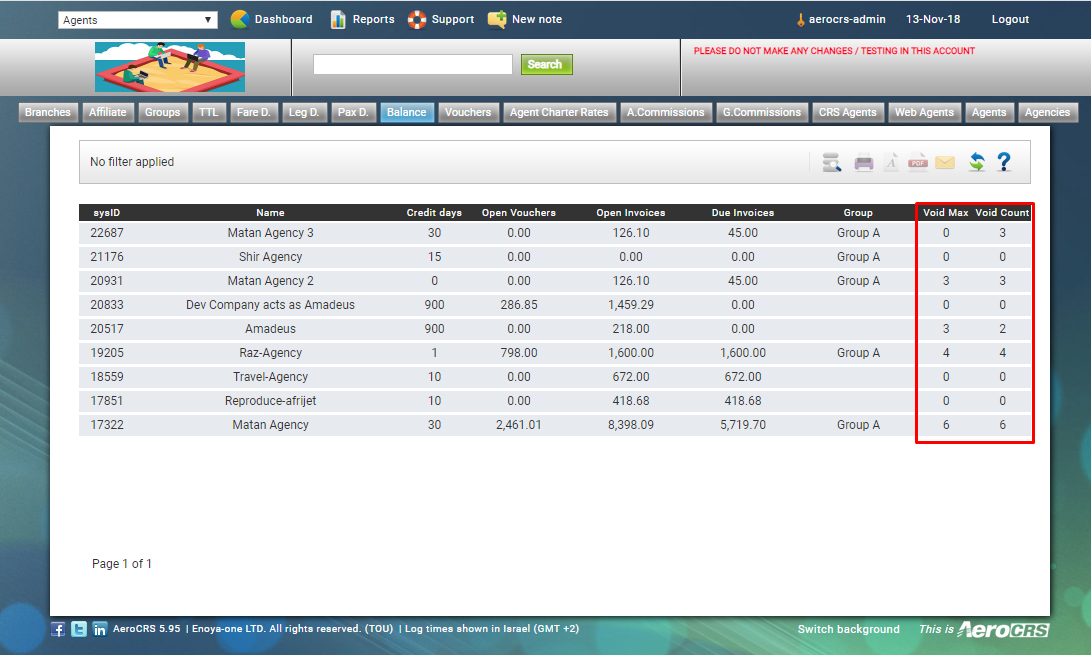Select the TTL tab
This screenshot has width=1091, height=655.
[209, 113]
